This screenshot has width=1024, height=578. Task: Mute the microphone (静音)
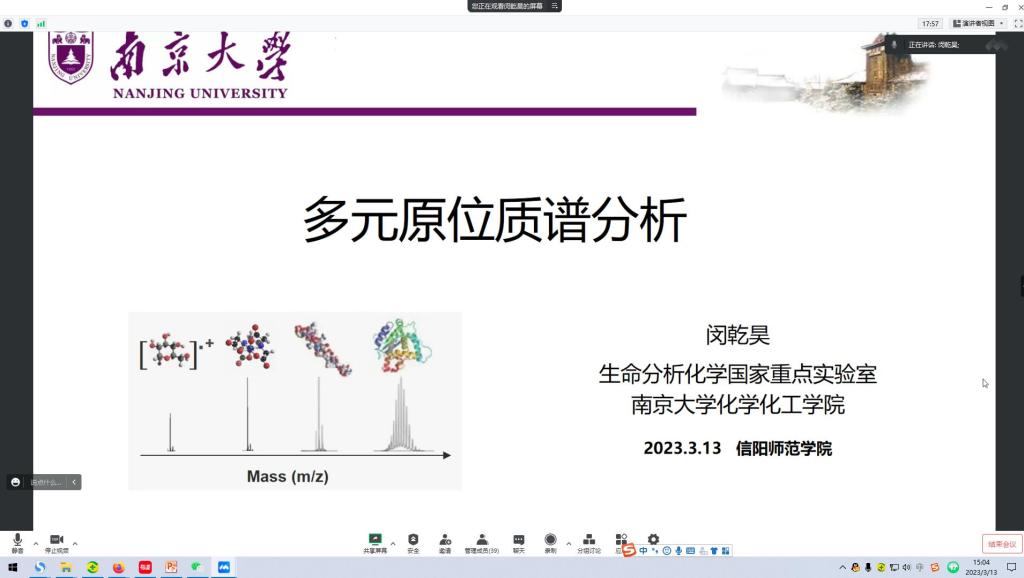[17, 541]
